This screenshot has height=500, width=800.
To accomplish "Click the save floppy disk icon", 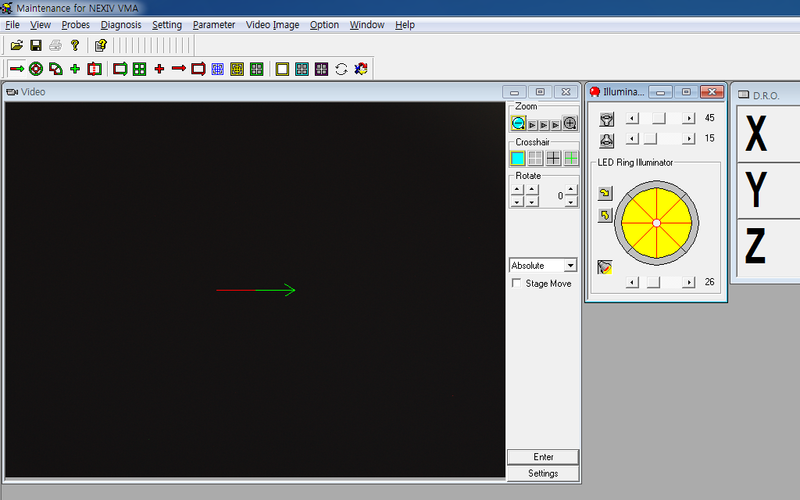I will click(35, 45).
